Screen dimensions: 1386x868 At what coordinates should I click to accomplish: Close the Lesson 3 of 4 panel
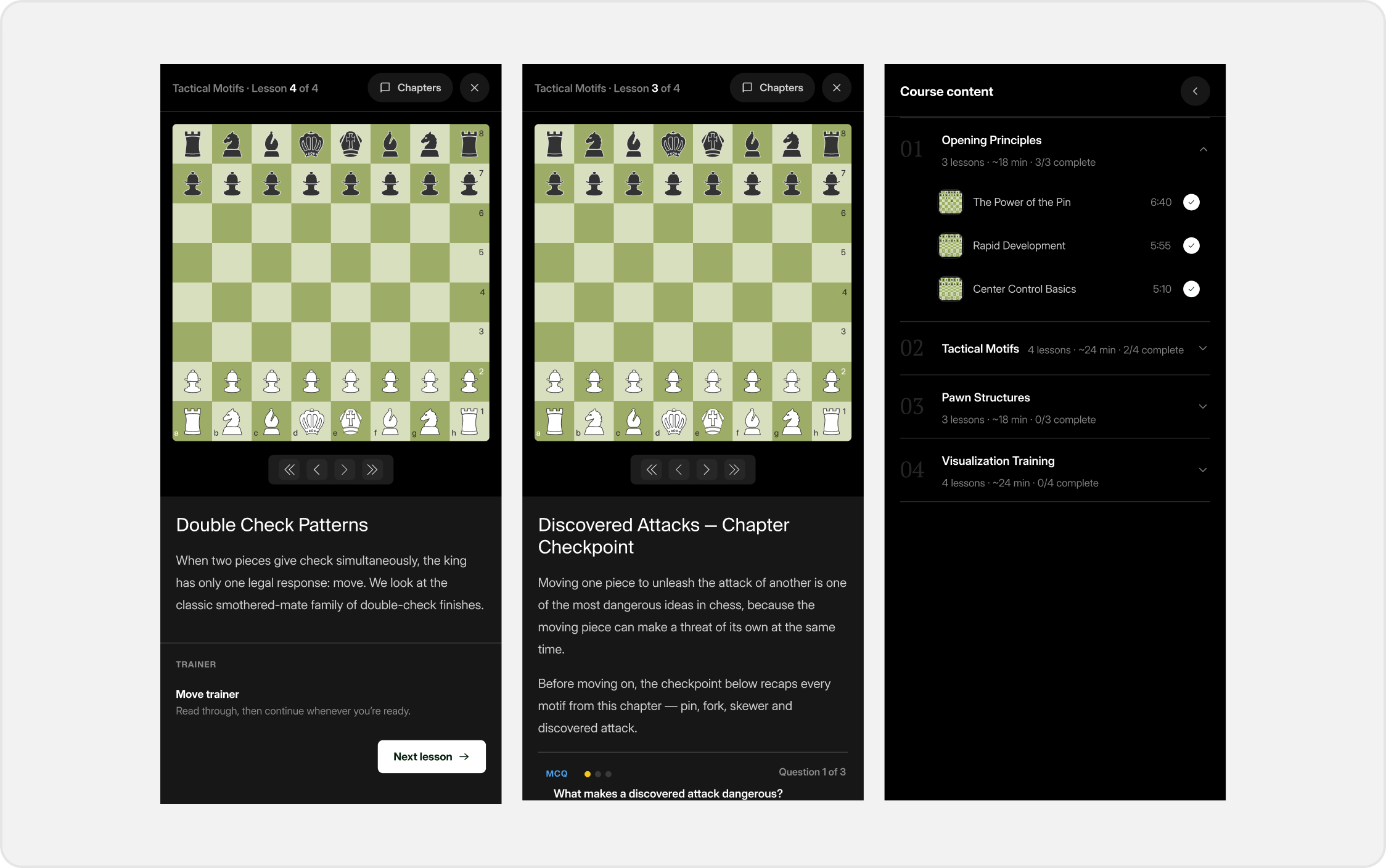pos(837,88)
